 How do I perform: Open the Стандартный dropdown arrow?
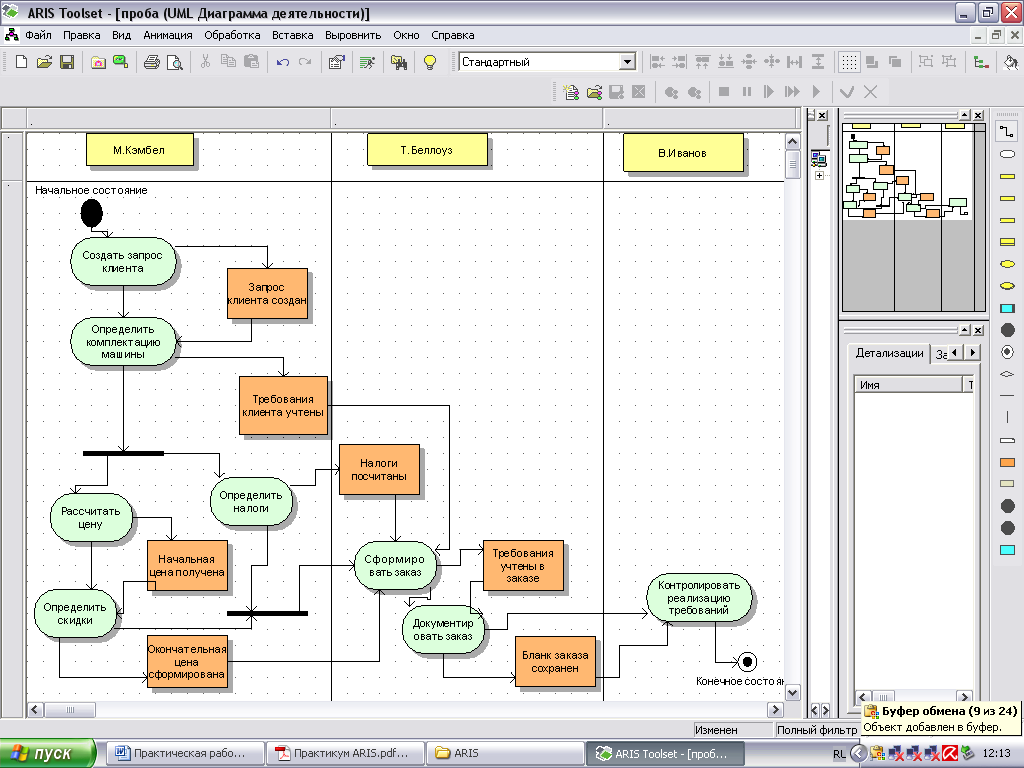(x=627, y=62)
